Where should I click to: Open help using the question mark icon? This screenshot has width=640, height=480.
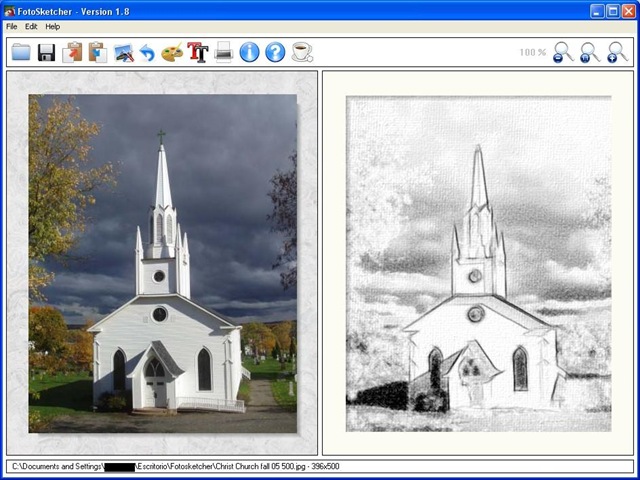276,52
